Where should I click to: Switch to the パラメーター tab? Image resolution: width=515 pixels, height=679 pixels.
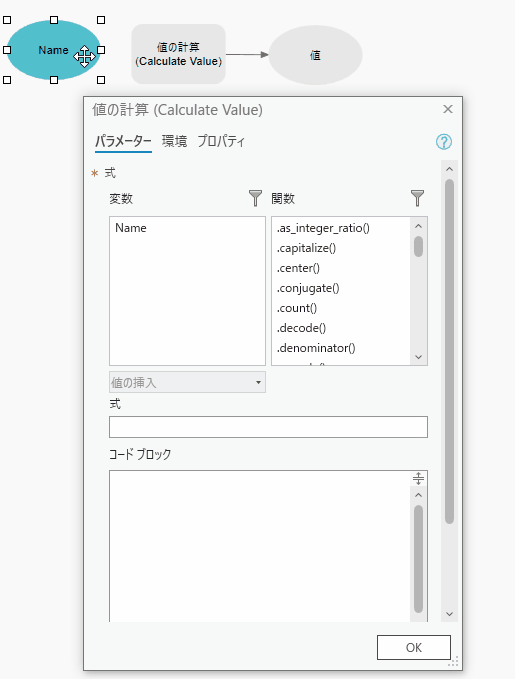[123, 142]
